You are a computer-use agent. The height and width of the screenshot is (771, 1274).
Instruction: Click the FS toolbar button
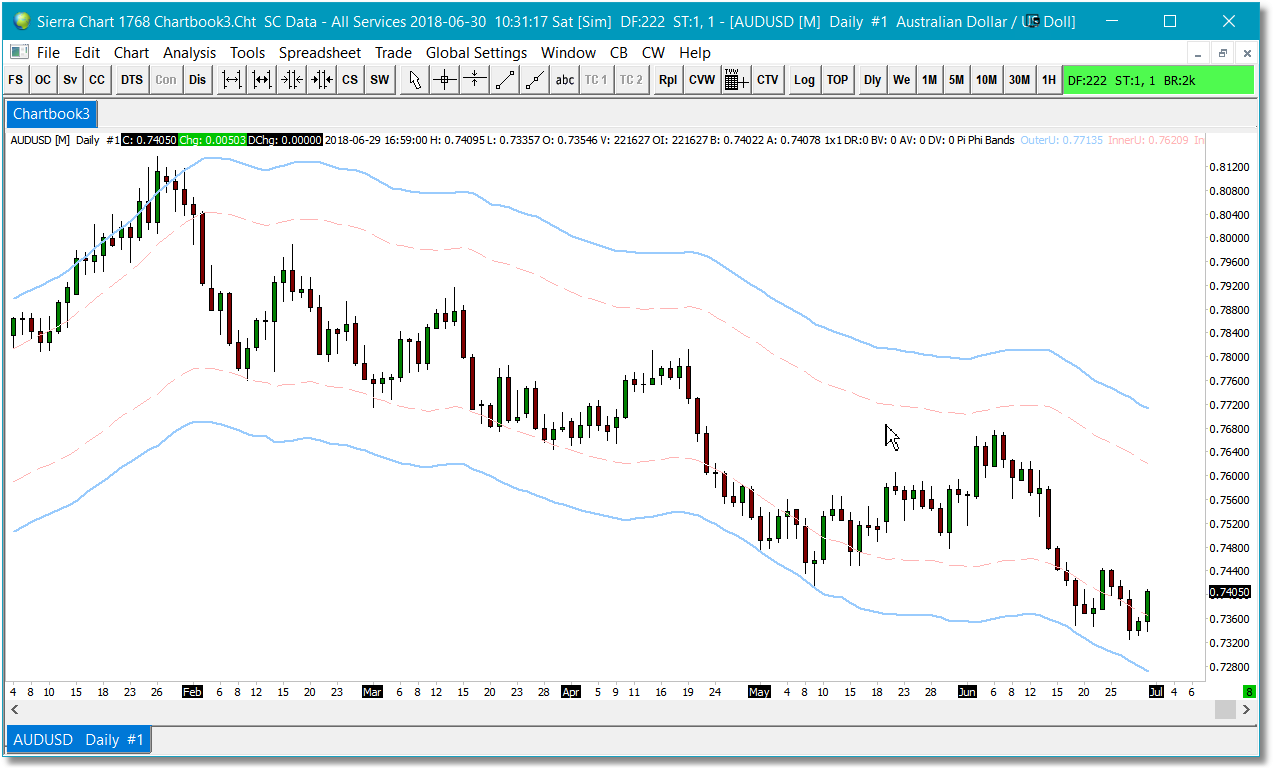(x=16, y=80)
